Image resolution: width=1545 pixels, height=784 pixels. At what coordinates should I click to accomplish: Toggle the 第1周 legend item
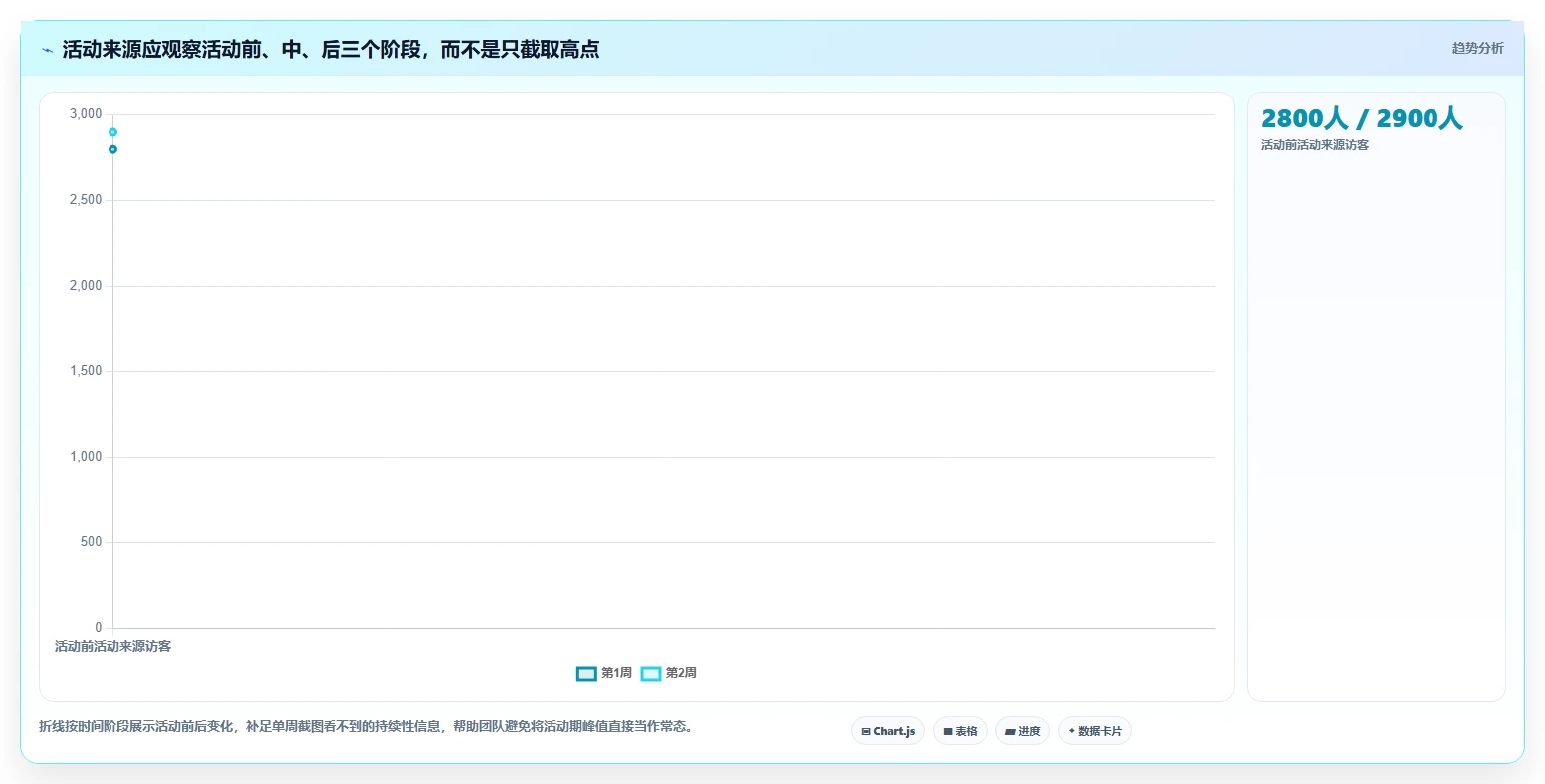pyautogui.click(x=604, y=673)
